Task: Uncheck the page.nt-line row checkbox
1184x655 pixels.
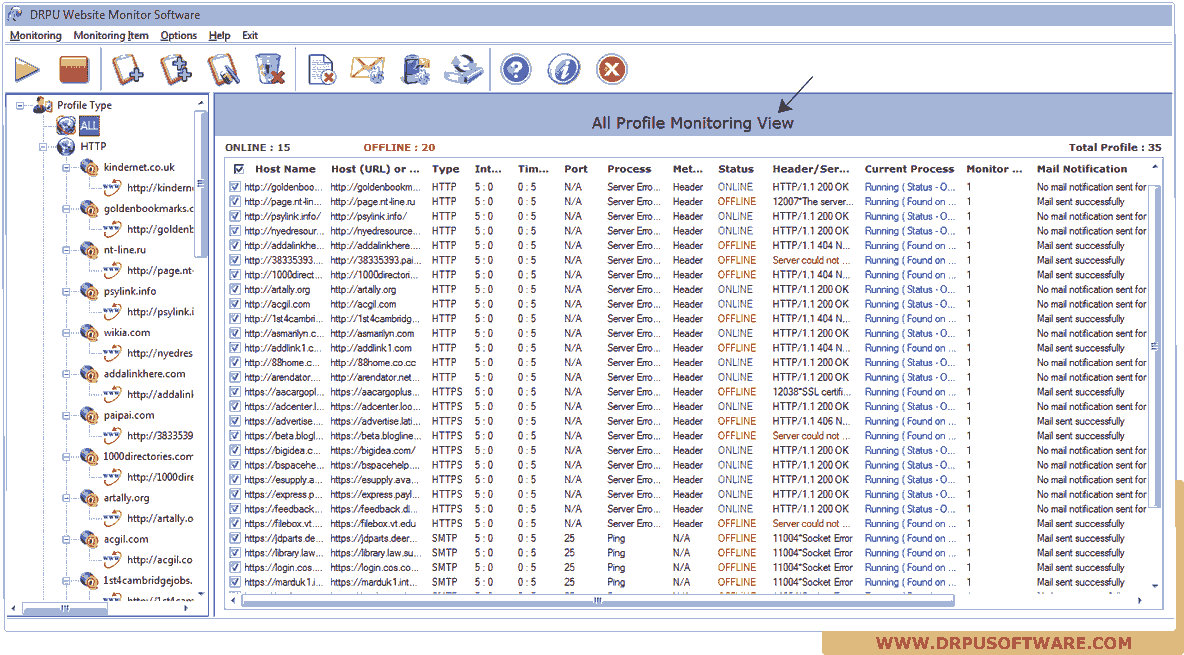Action: click(235, 202)
